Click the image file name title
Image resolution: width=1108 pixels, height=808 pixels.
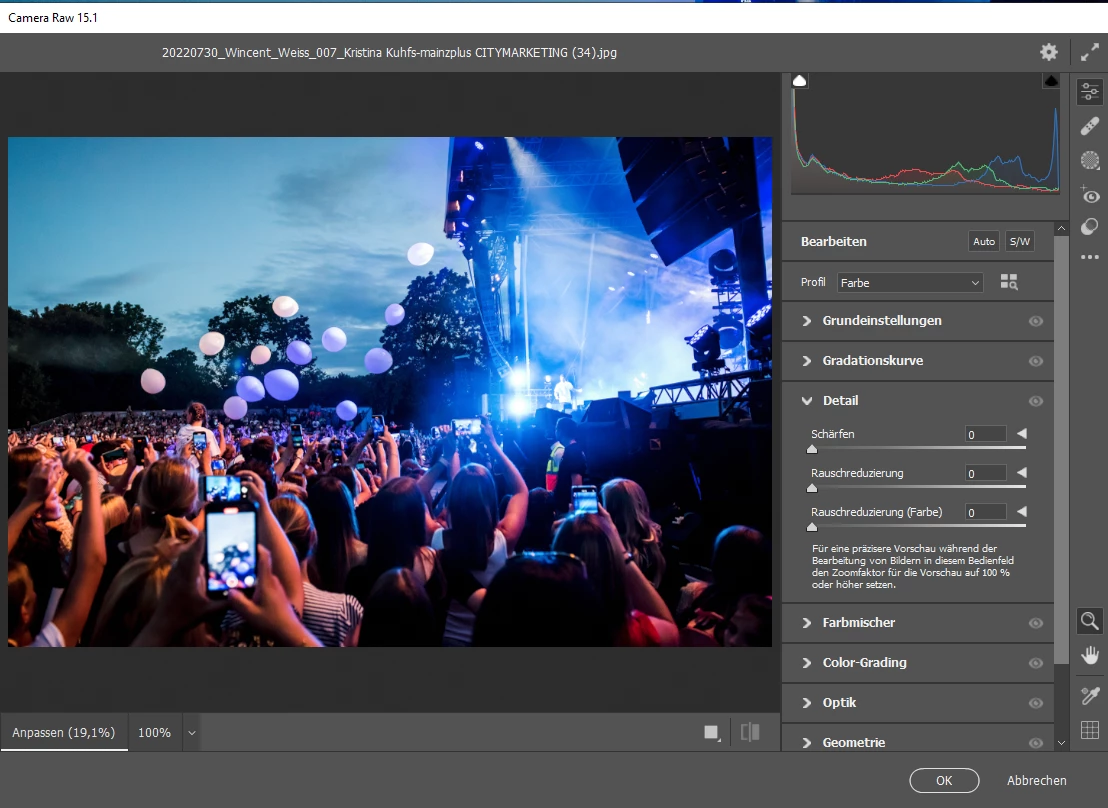(389, 52)
